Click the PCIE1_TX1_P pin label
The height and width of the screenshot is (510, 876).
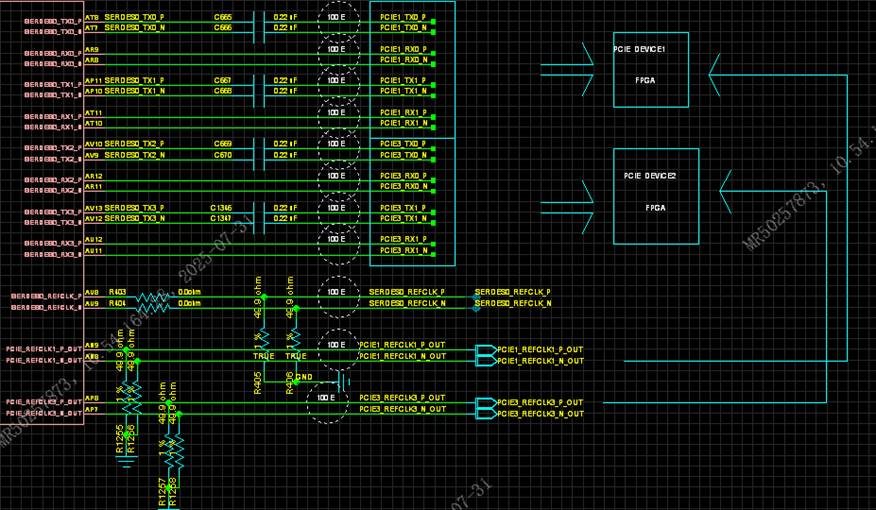click(x=403, y=80)
